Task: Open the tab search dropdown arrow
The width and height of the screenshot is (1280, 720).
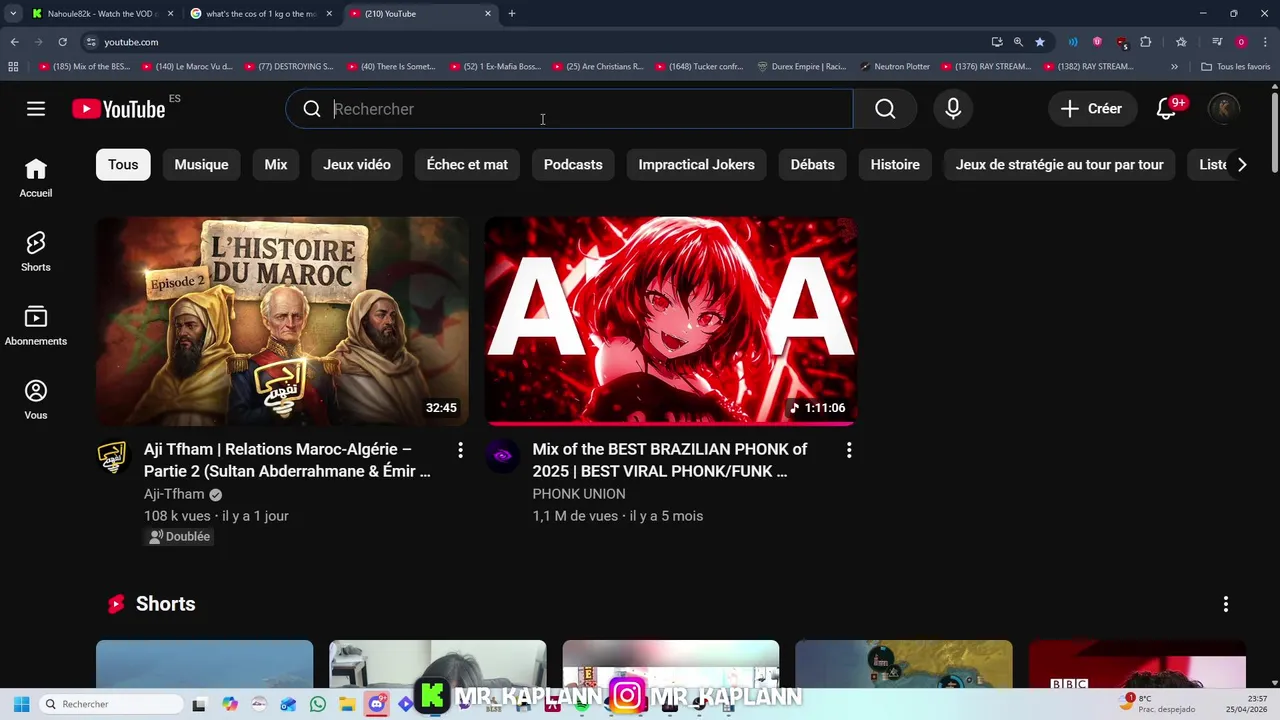Action: (x=13, y=14)
